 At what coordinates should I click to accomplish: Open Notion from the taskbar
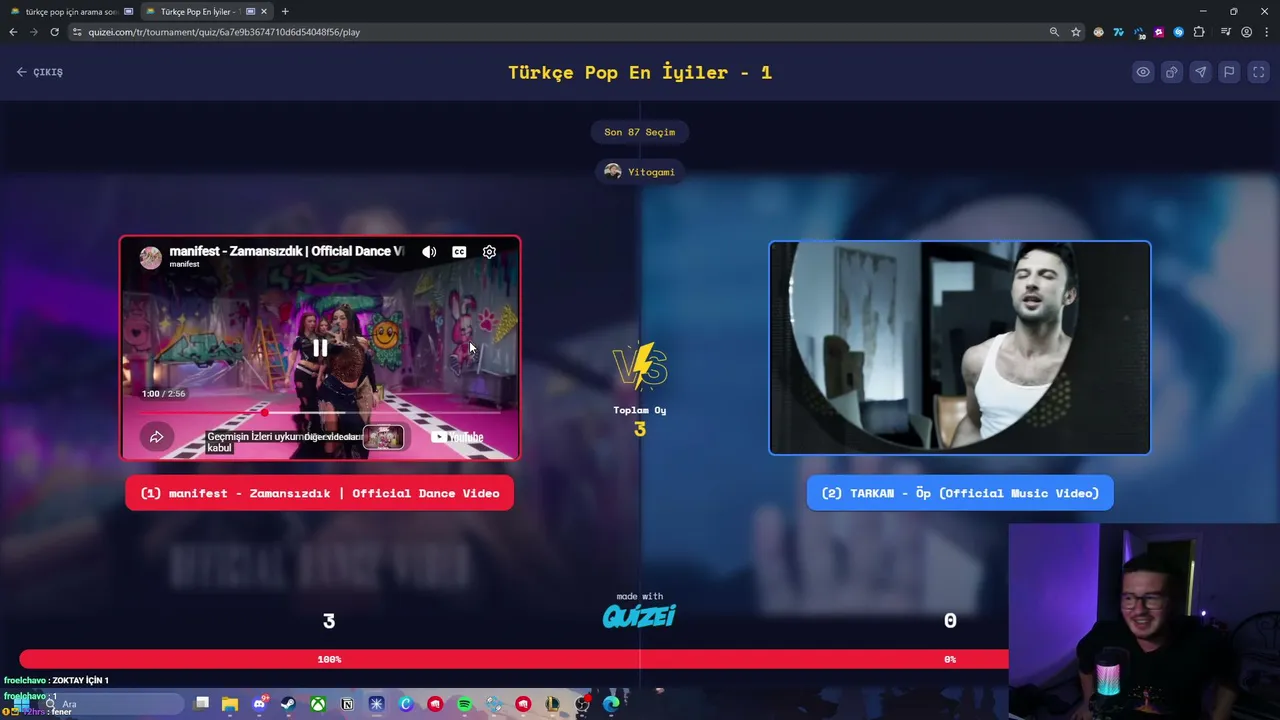point(347,704)
